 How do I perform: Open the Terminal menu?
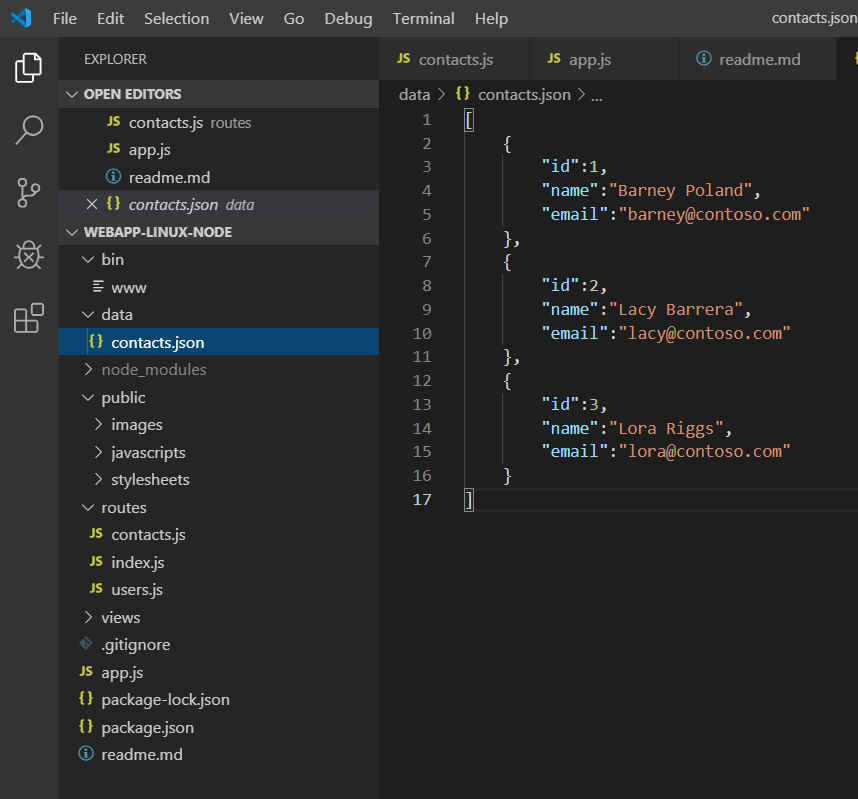point(423,18)
